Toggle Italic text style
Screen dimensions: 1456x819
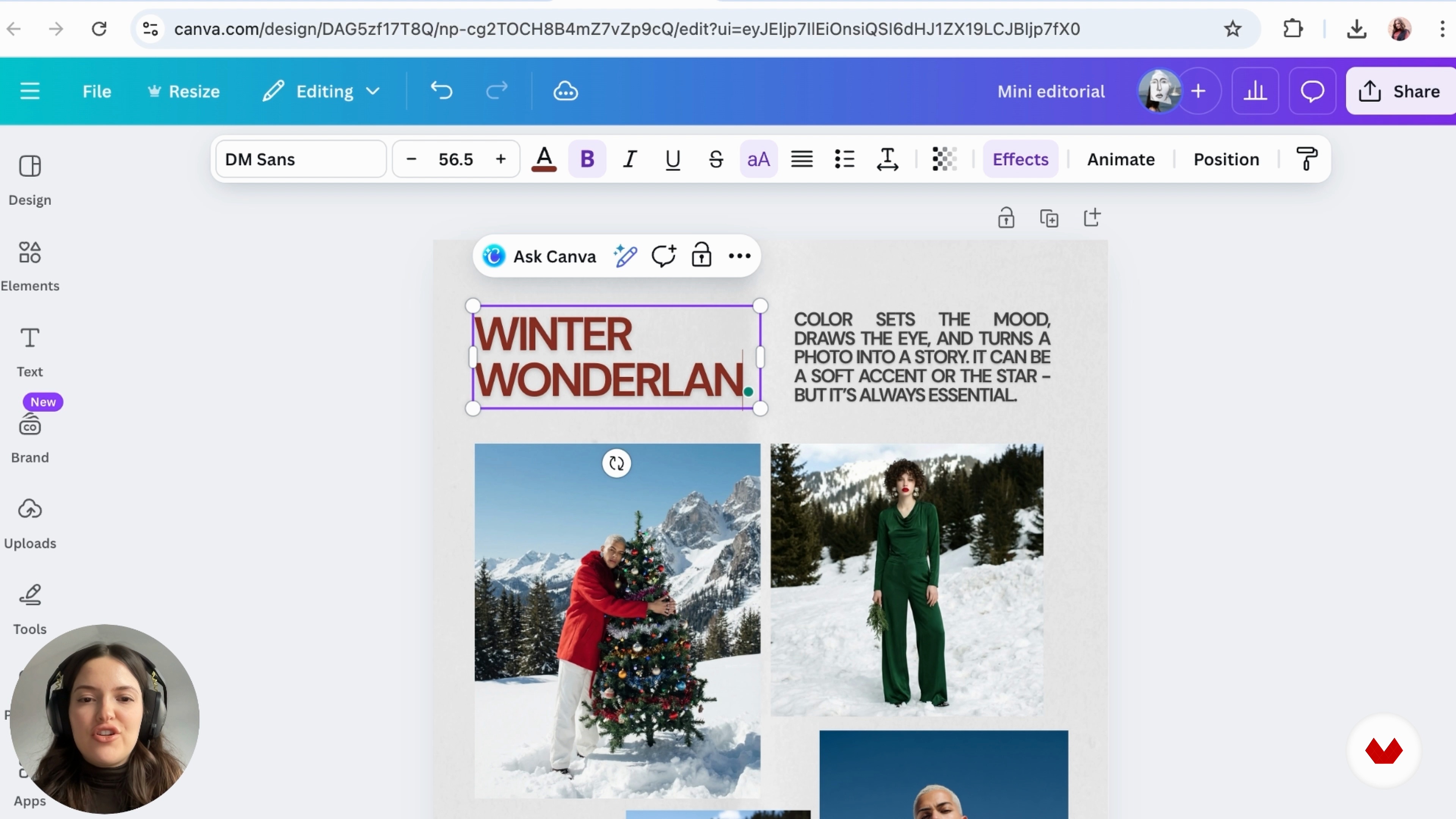tap(630, 159)
